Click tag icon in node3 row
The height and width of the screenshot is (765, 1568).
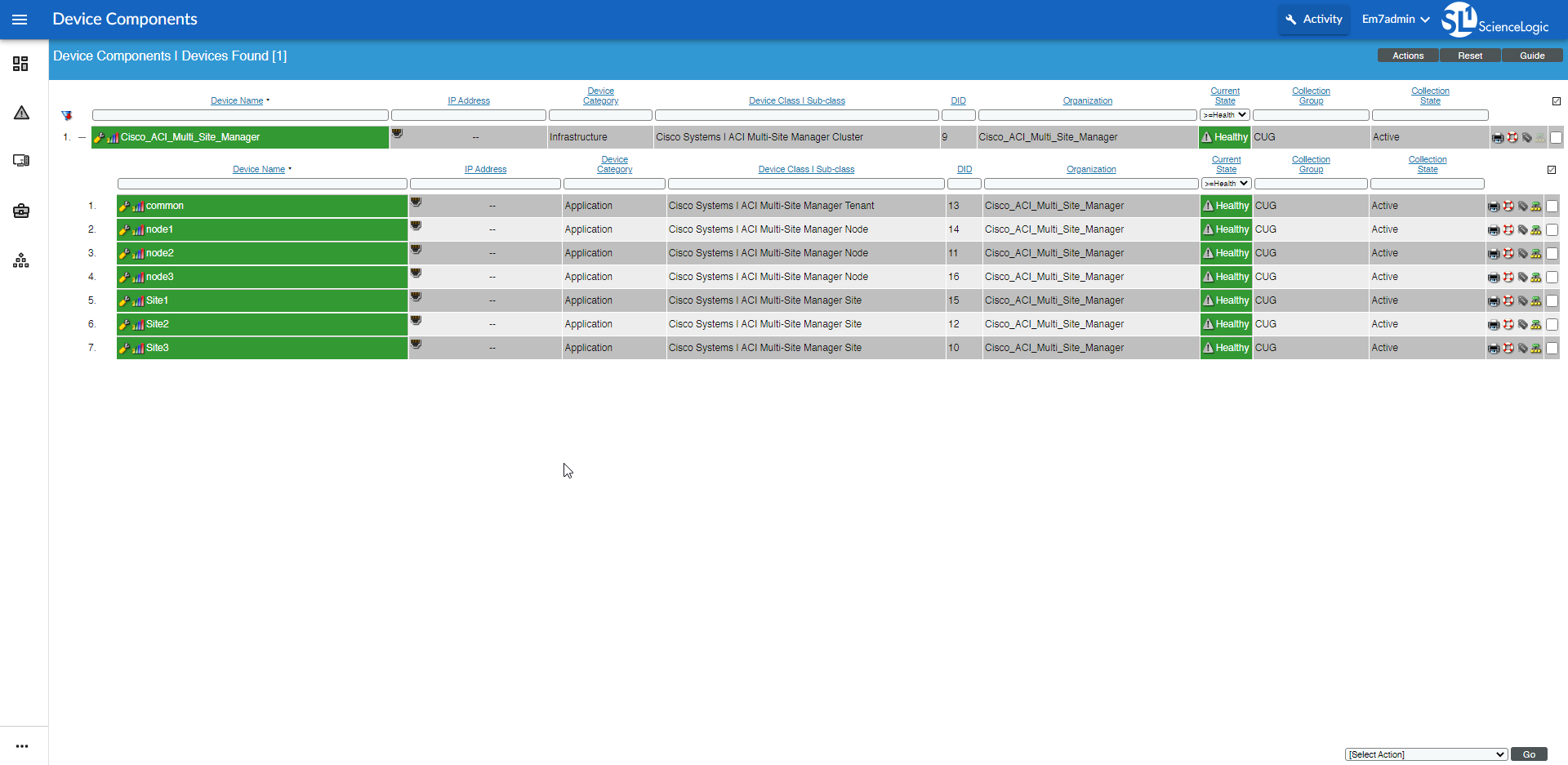point(1522,278)
